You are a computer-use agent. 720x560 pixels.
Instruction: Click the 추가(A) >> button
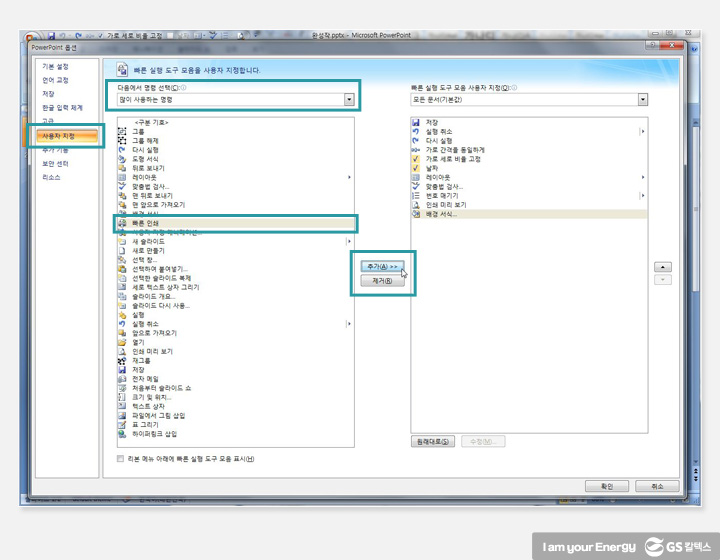pos(381,267)
